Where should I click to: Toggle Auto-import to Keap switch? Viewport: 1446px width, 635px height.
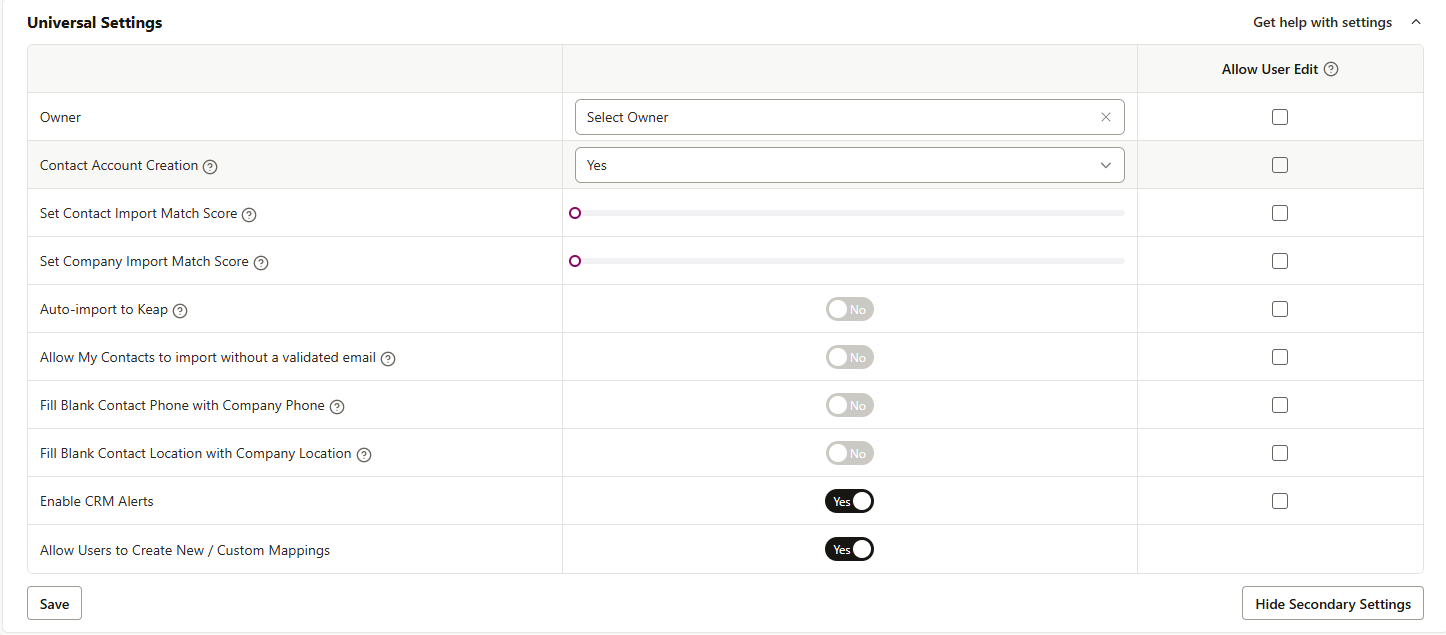tap(850, 309)
